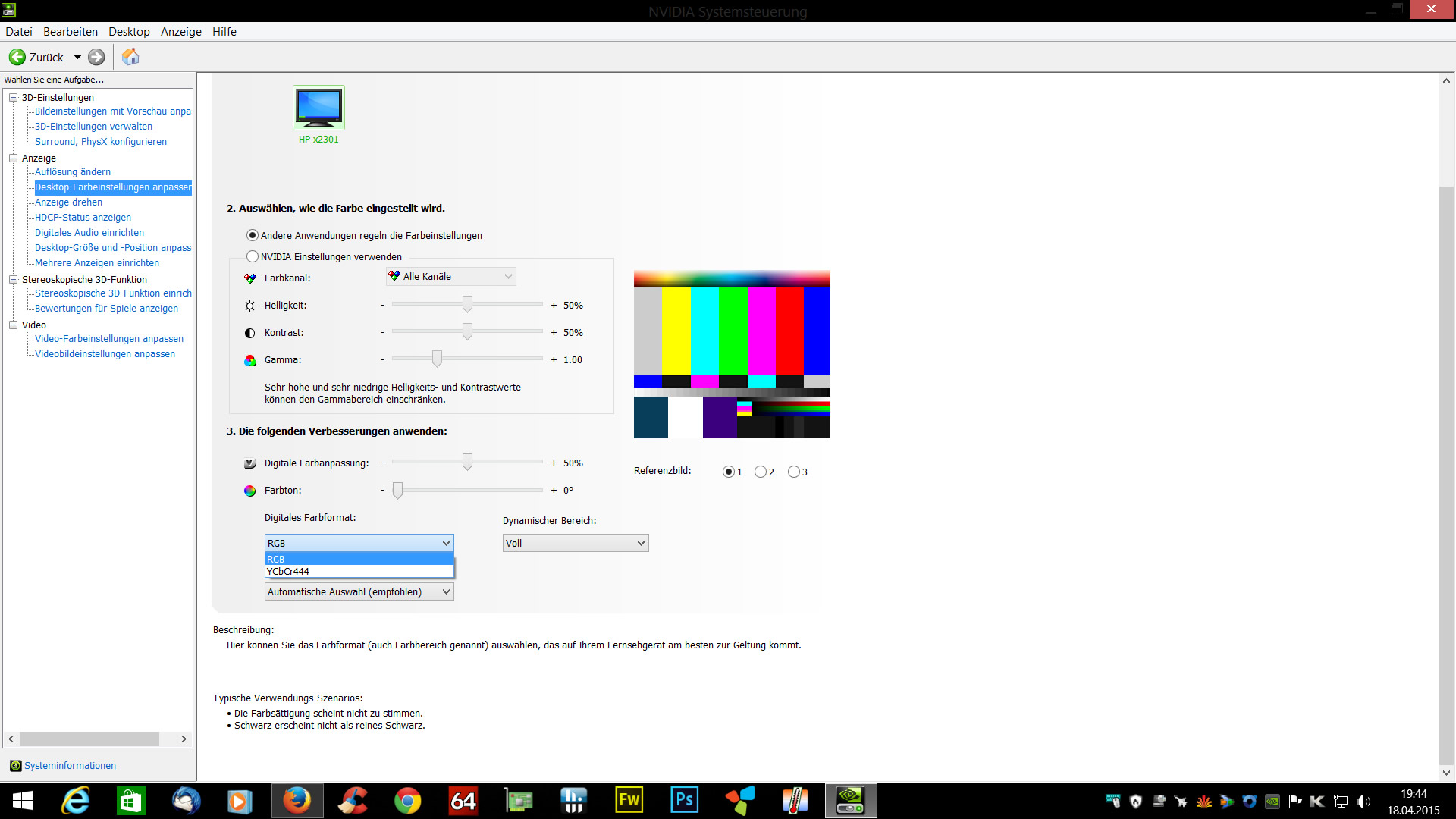Choose YCbCr444 from the Farbformat dropdown list
The image size is (1456, 819).
click(288, 572)
